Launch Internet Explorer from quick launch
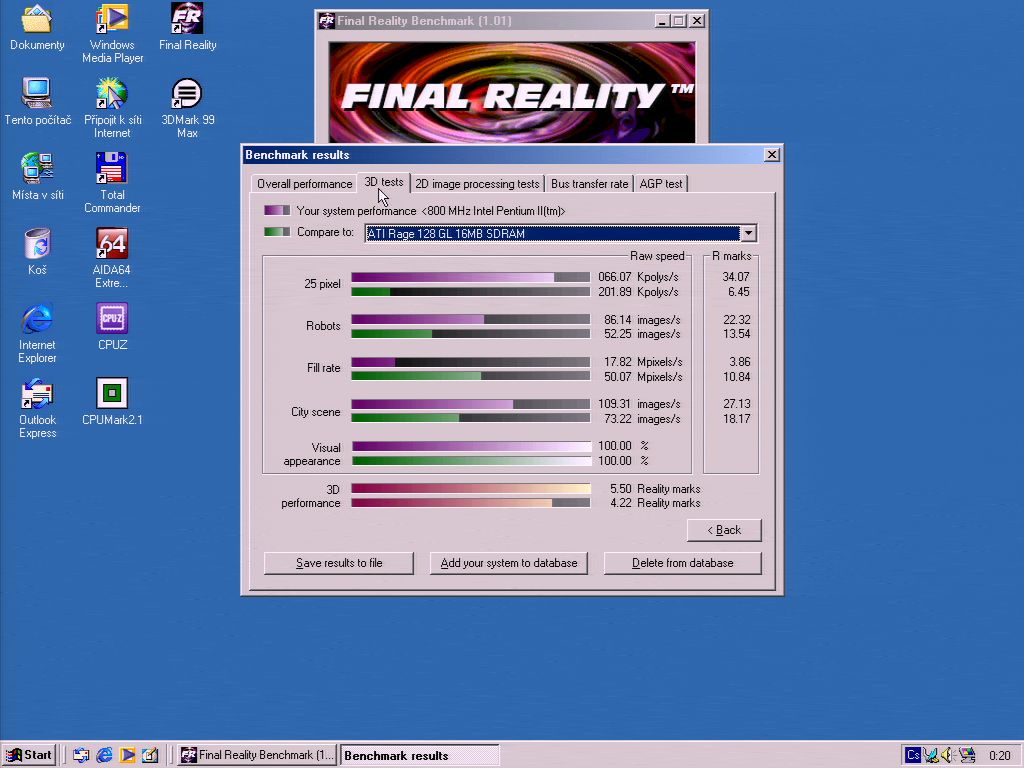1024x768 pixels. [104, 755]
